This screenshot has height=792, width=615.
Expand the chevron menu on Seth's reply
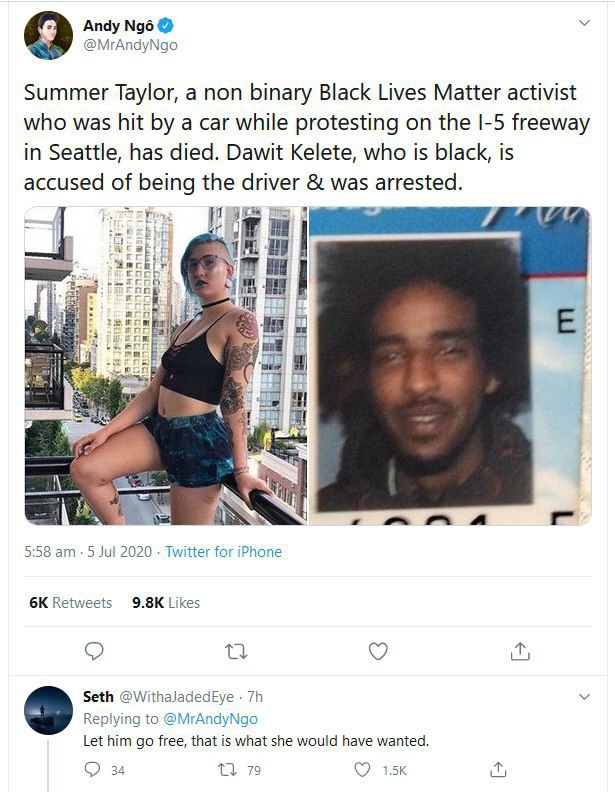coord(584,697)
